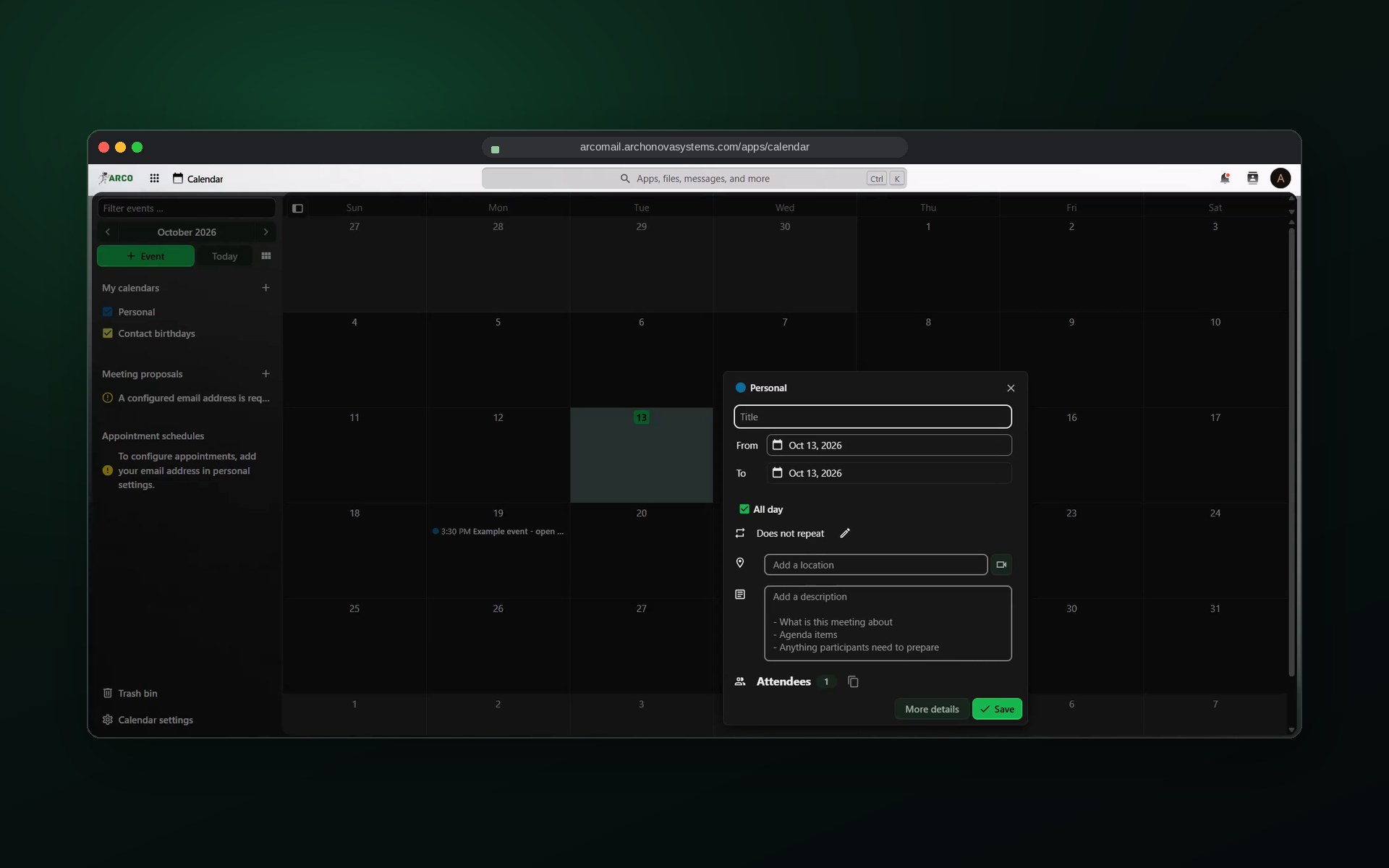Add a new calendar under My calendars
This screenshot has width=1389, height=868.
pos(266,288)
